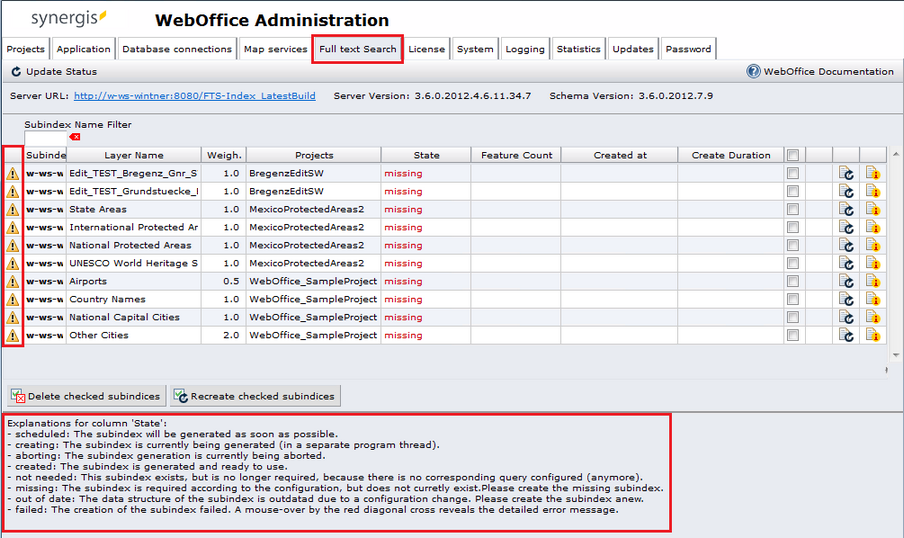904x538 pixels.
Task: Click recreate icon for Airports row
Action: [x=846, y=281]
